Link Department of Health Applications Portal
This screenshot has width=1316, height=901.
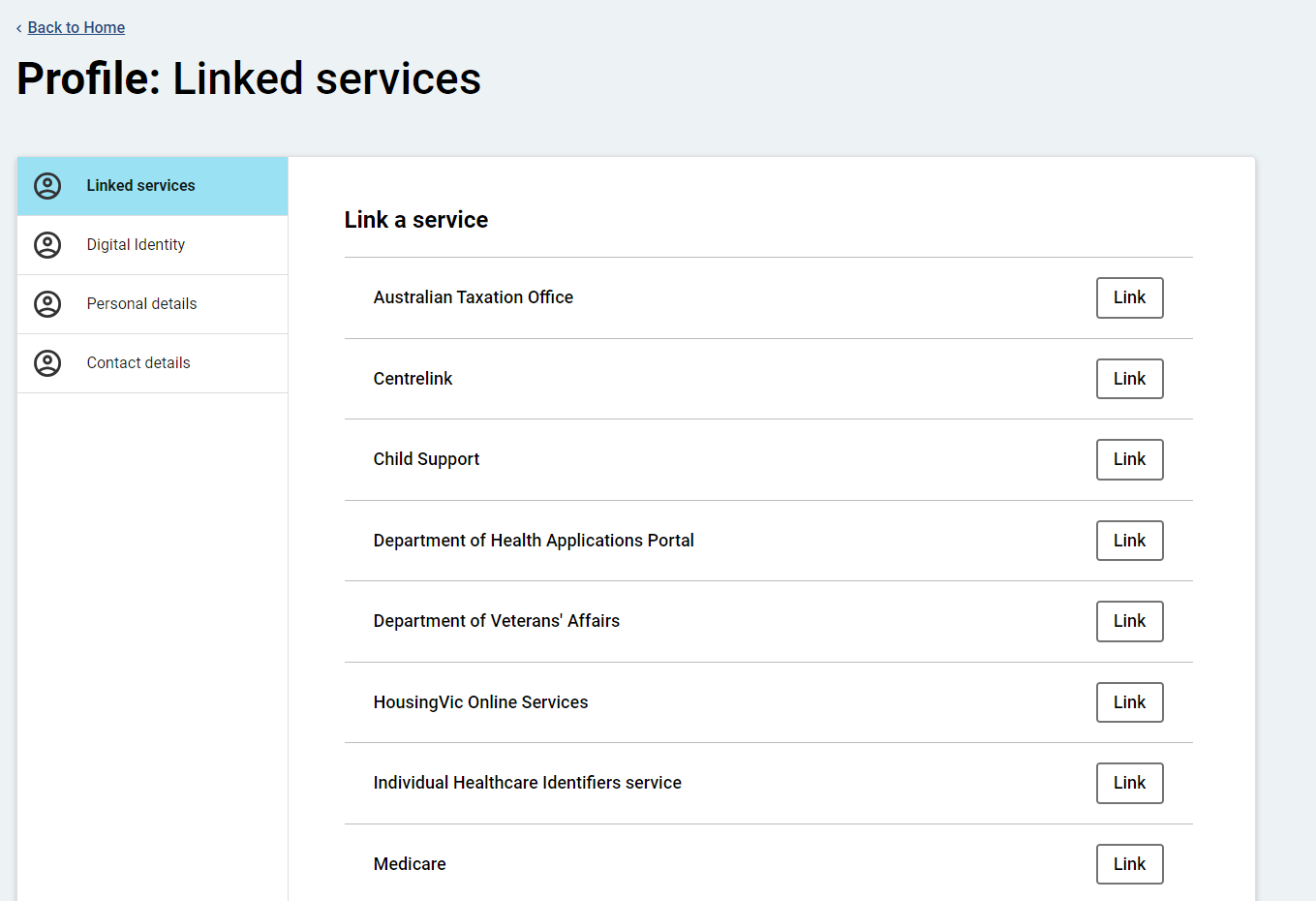click(1129, 541)
